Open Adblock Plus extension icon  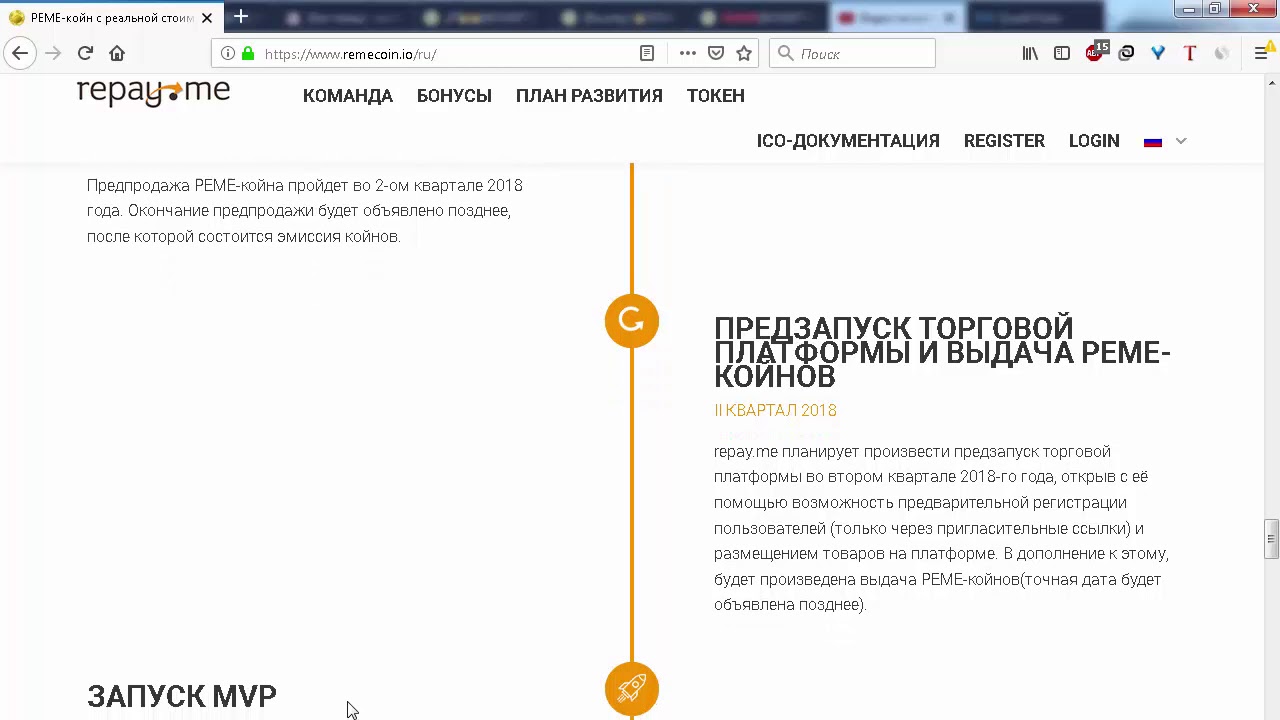point(1095,53)
